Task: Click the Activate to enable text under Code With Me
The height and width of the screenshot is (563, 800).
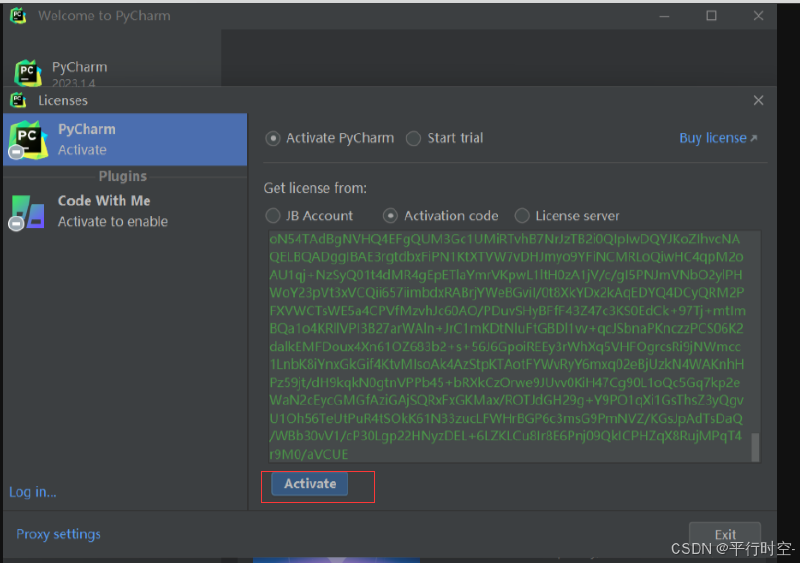Action: tap(113, 222)
